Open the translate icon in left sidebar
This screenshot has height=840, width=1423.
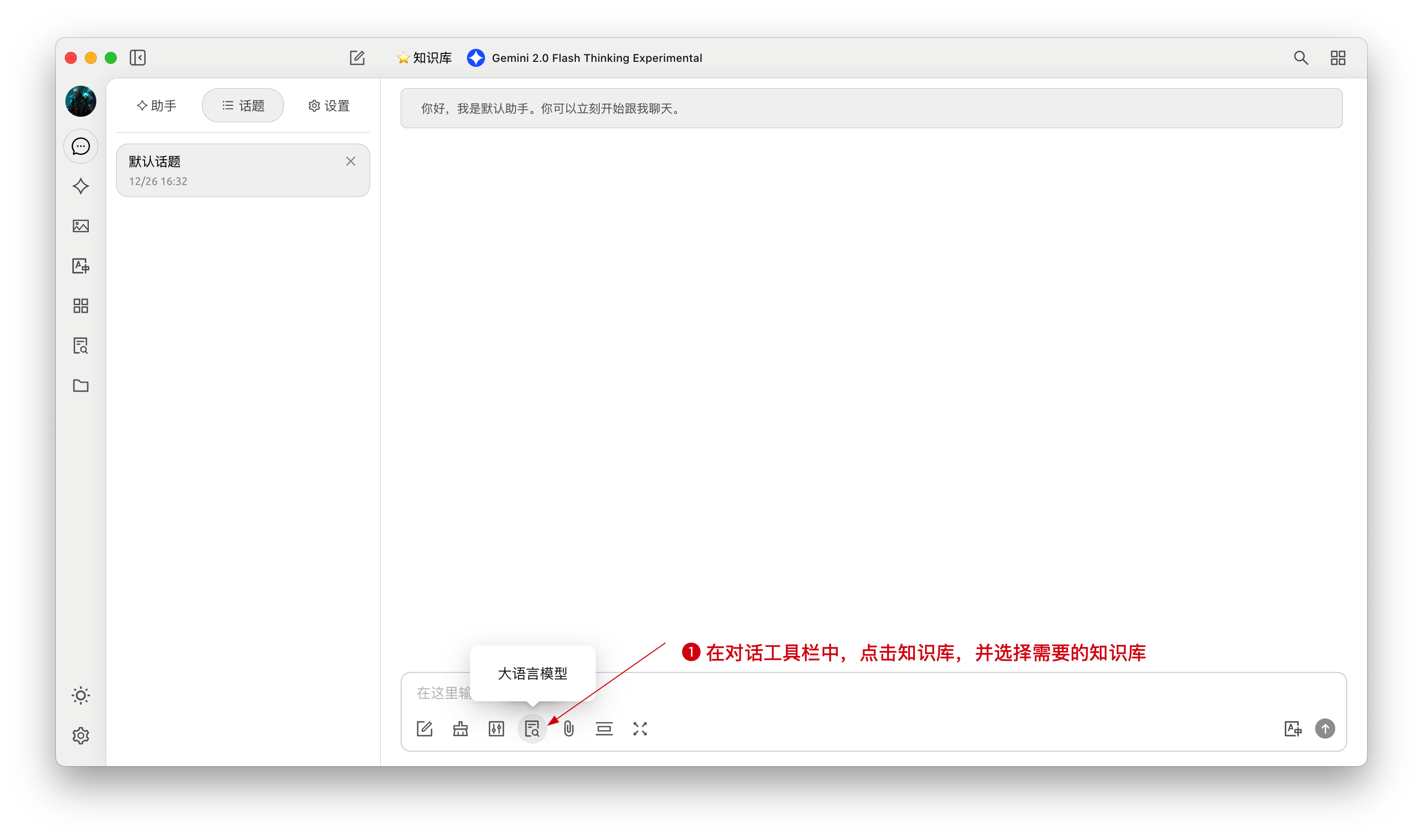(x=81, y=266)
